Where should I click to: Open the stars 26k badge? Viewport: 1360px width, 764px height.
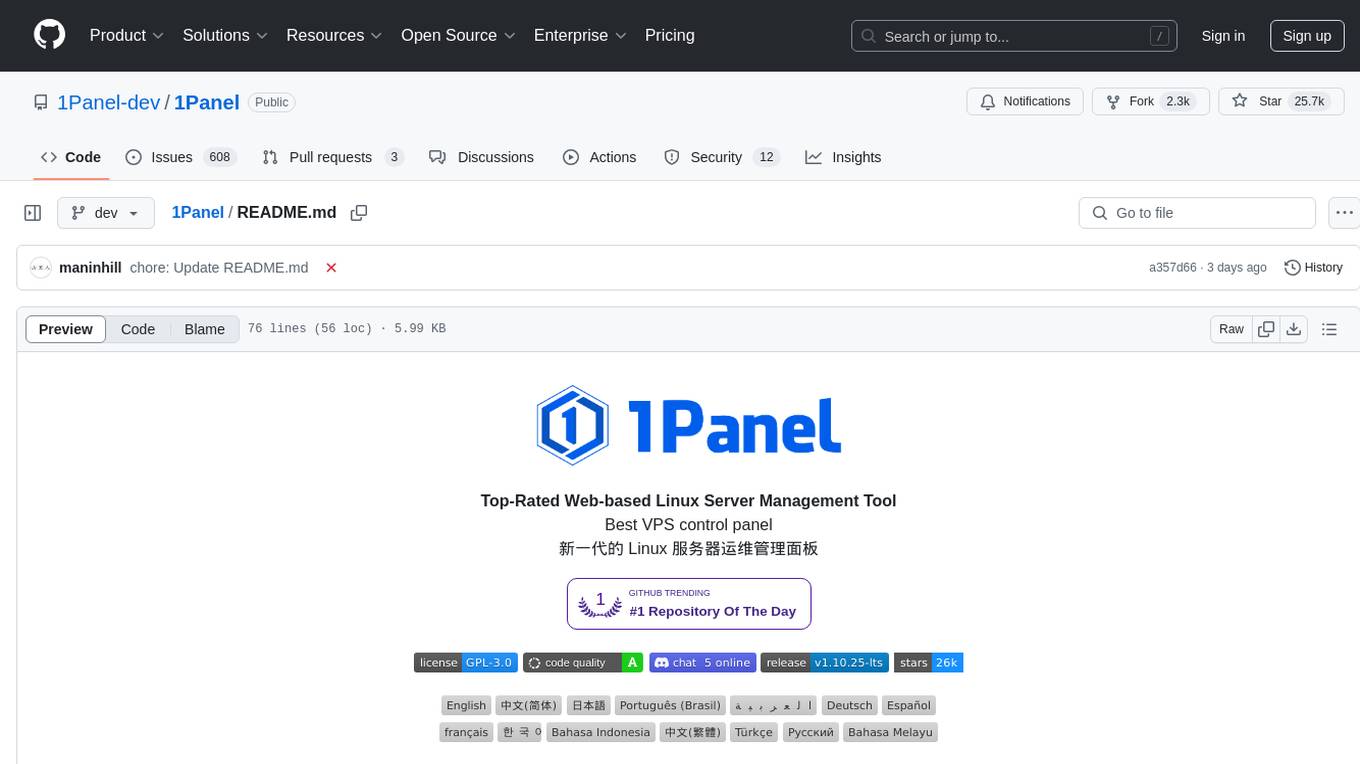(x=928, y=663)
